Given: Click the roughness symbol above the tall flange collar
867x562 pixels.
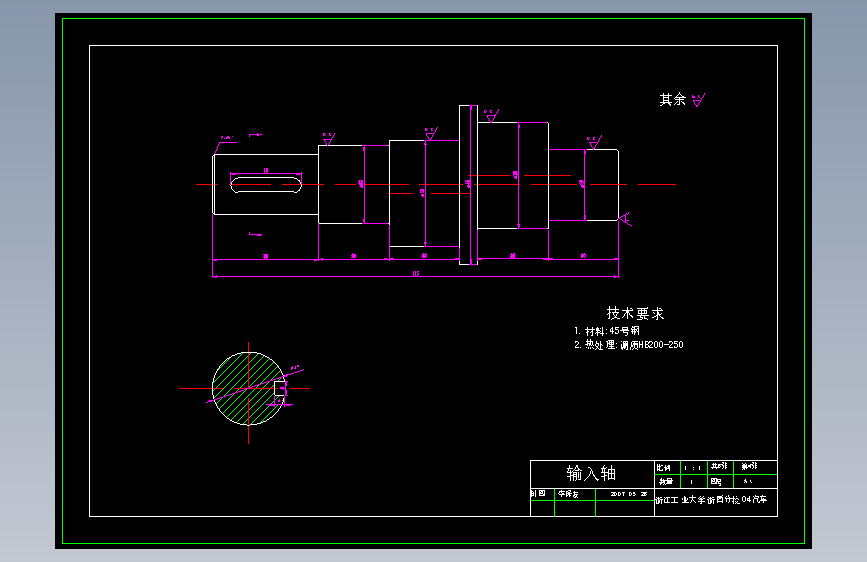Looking at the screenshot, I should pyautogui.click(x=492, y=116).
